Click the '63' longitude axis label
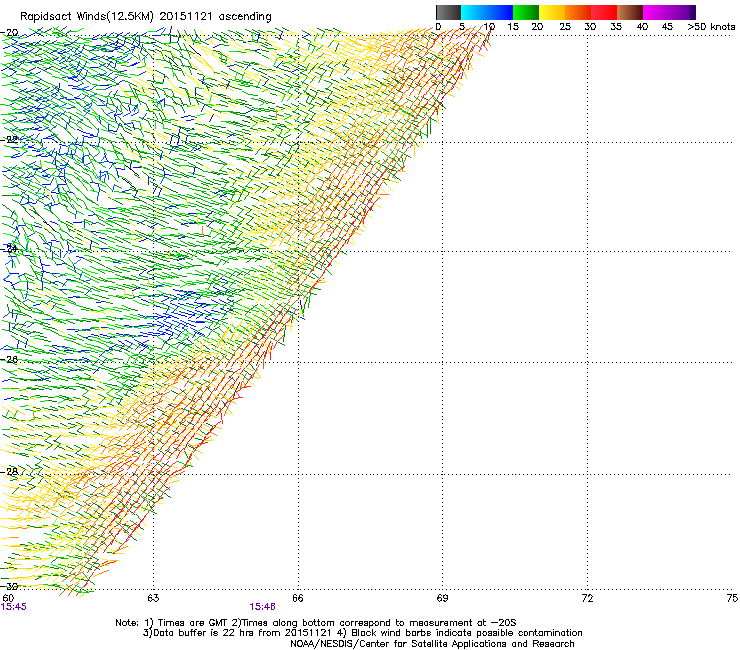 click(153, 598)
